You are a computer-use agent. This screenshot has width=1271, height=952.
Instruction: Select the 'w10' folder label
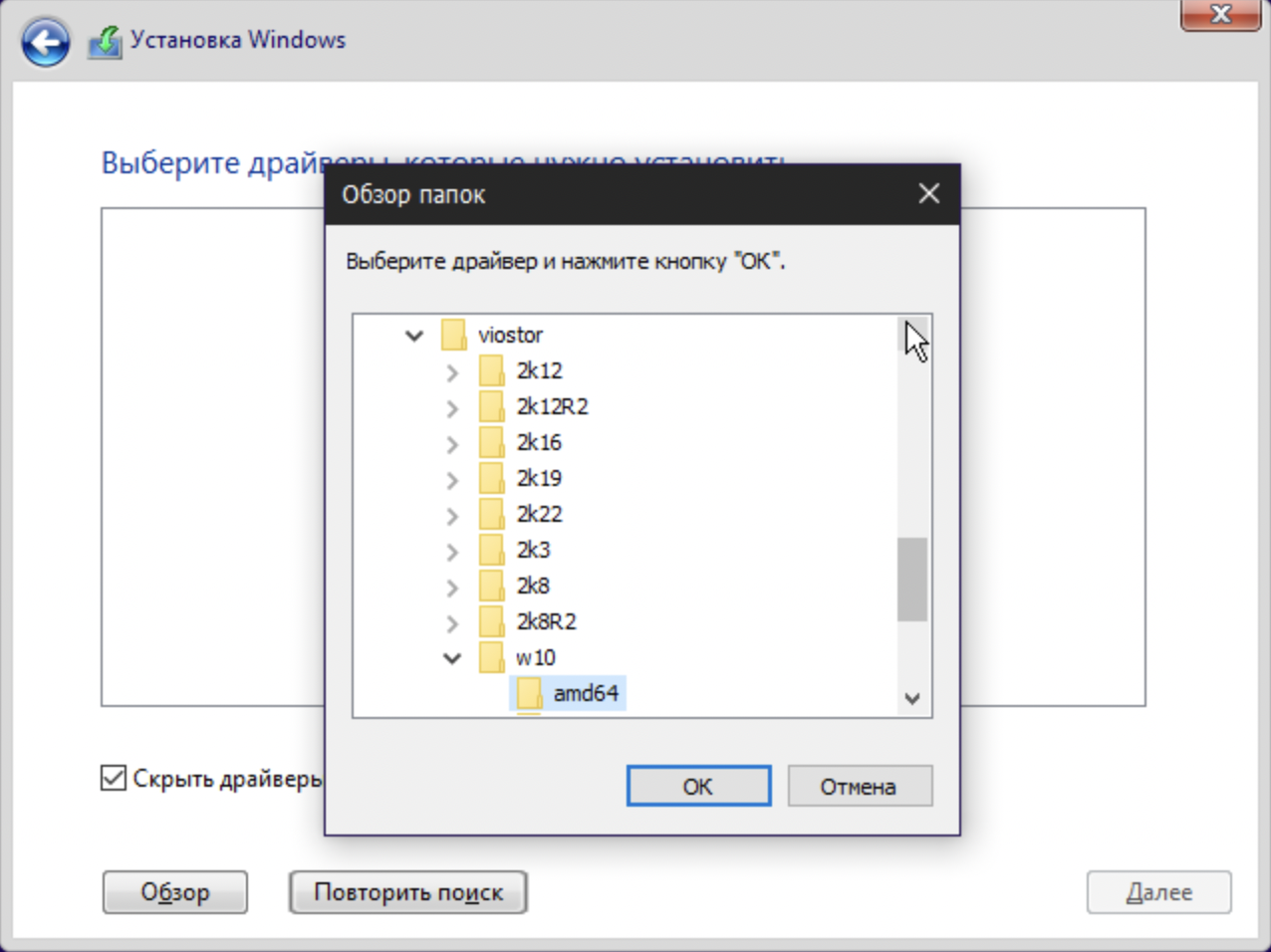[535, 657]
